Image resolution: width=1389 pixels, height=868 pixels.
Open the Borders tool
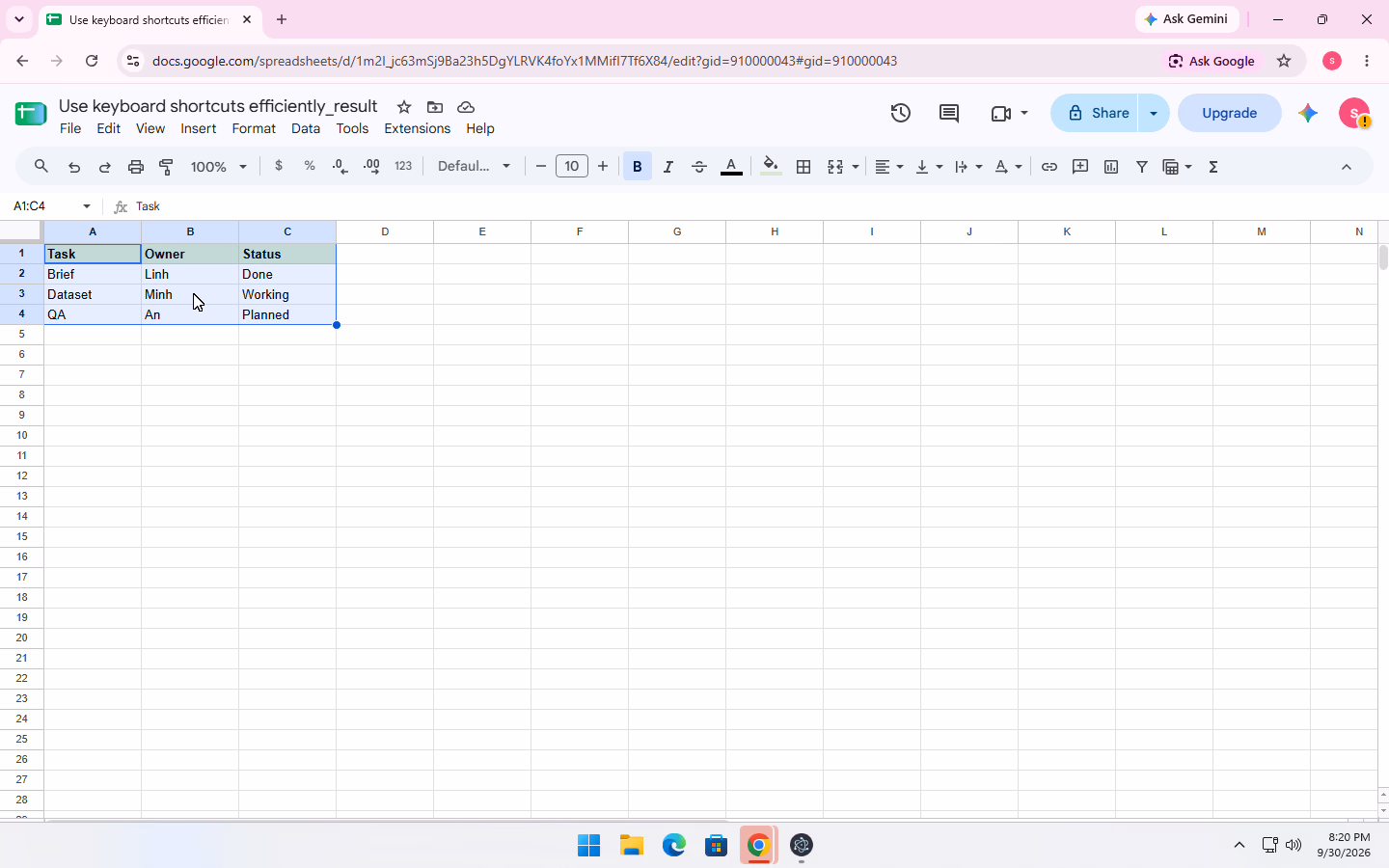[x=803, y=167]
